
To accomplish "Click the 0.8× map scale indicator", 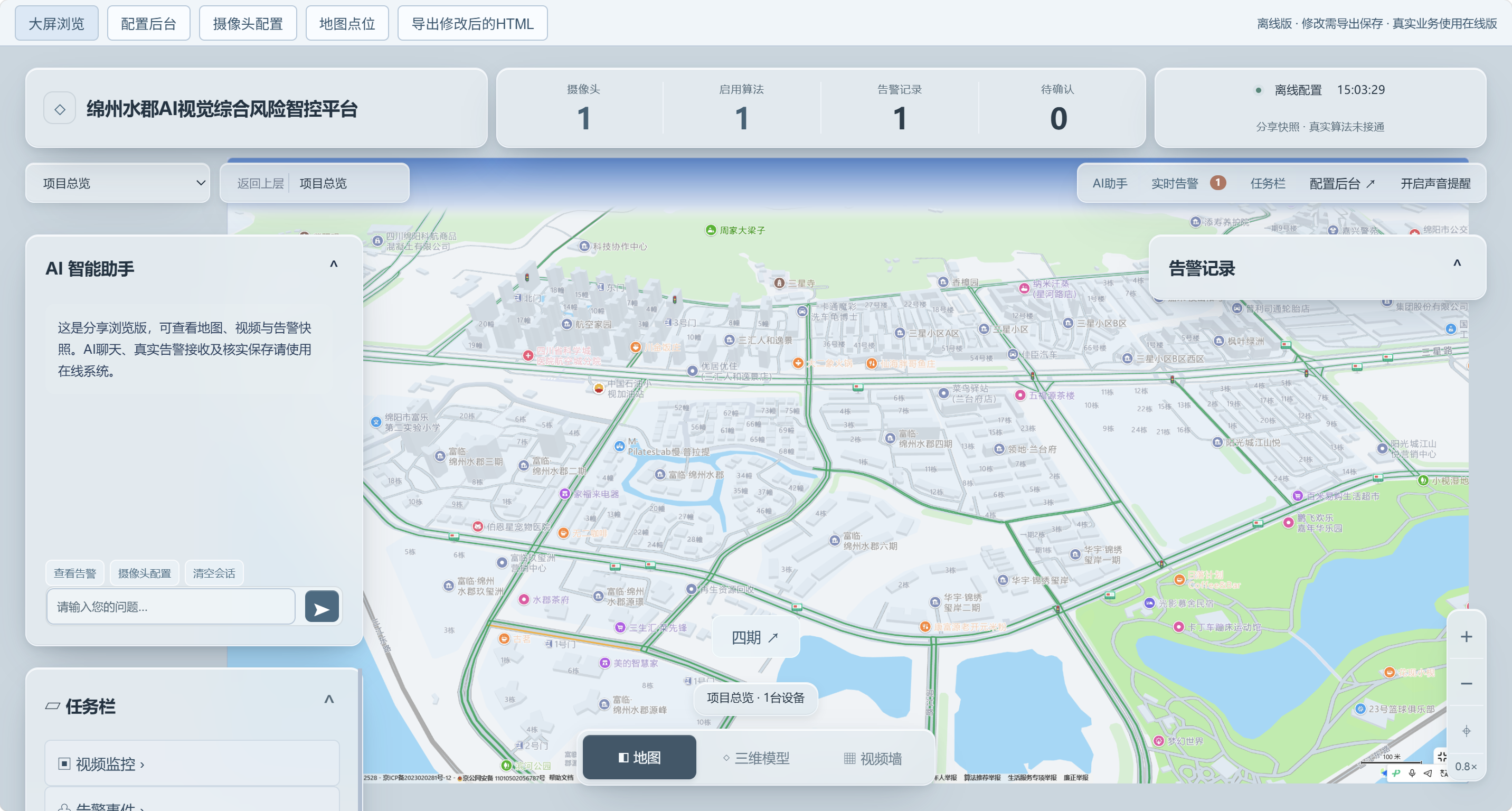I will click(x=1466, y=767).
